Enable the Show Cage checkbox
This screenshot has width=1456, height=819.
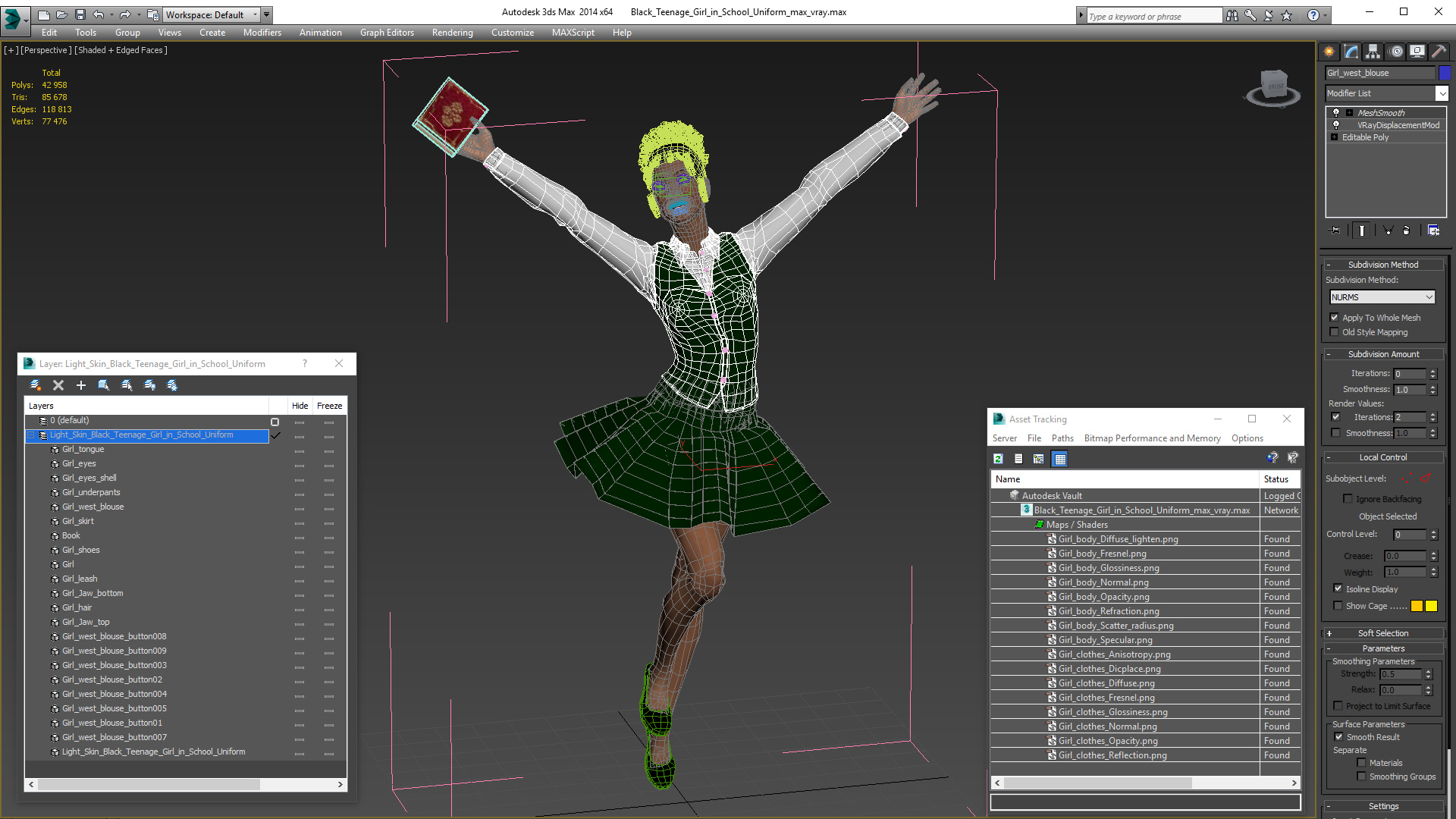point(1338,605)
